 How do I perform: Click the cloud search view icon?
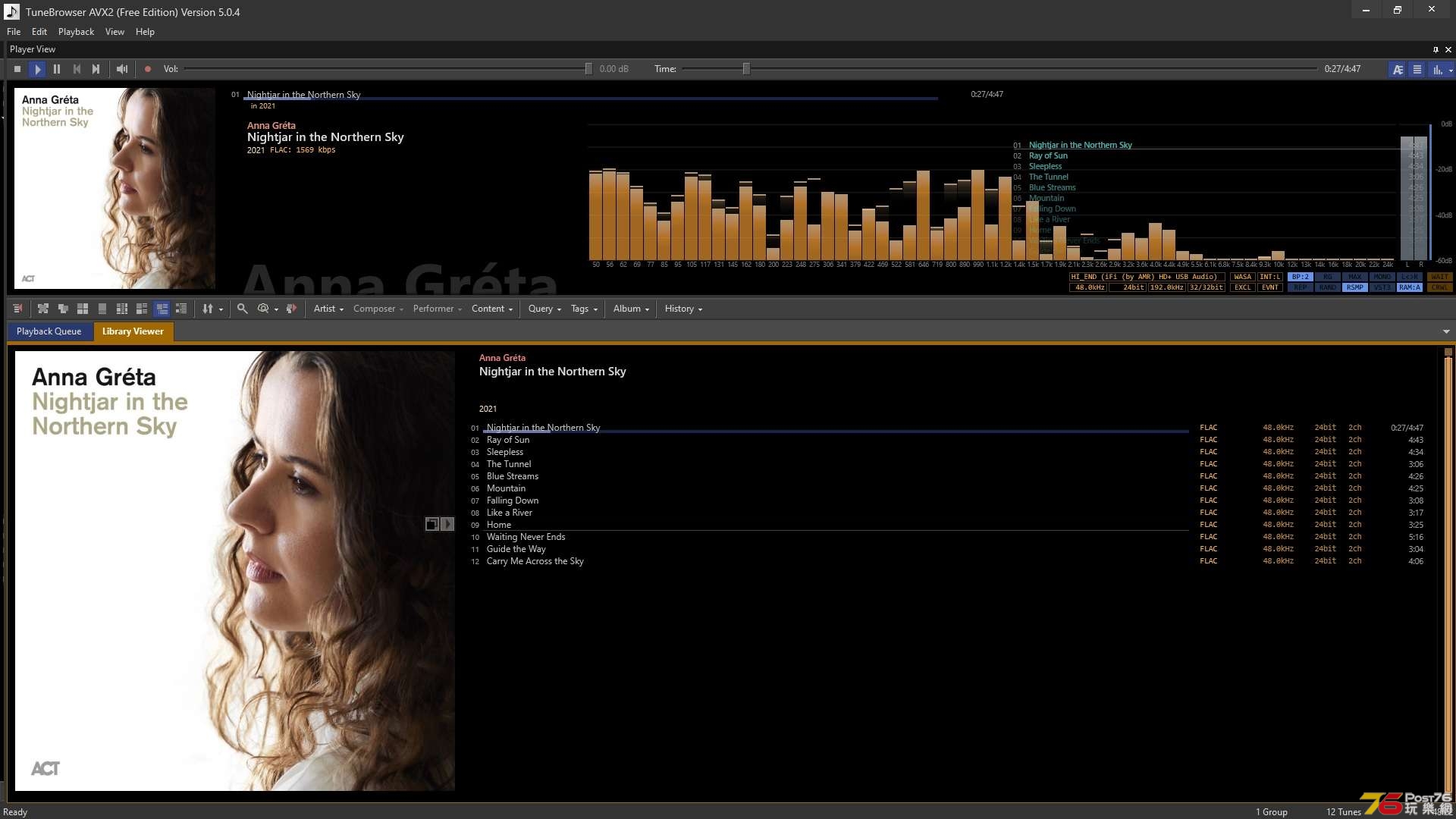point(263,309)
